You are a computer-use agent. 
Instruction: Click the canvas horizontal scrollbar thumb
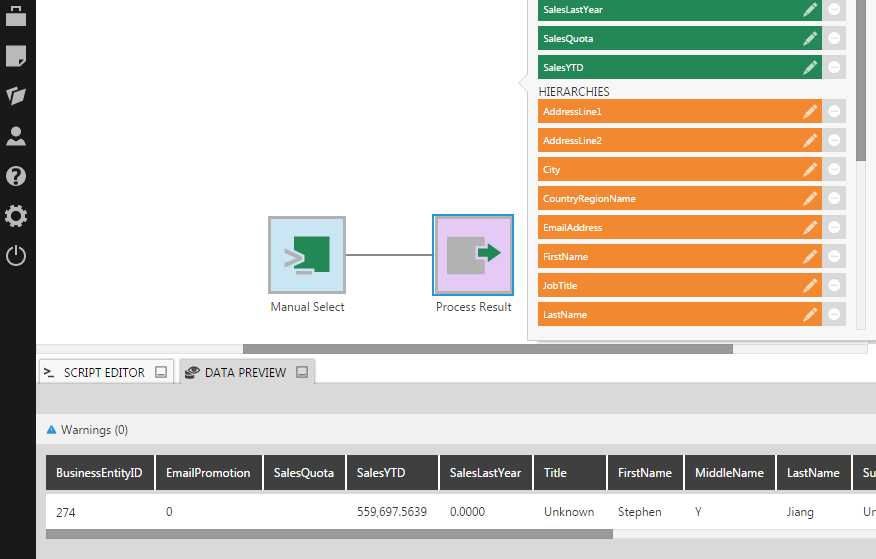tap(488, 349)
